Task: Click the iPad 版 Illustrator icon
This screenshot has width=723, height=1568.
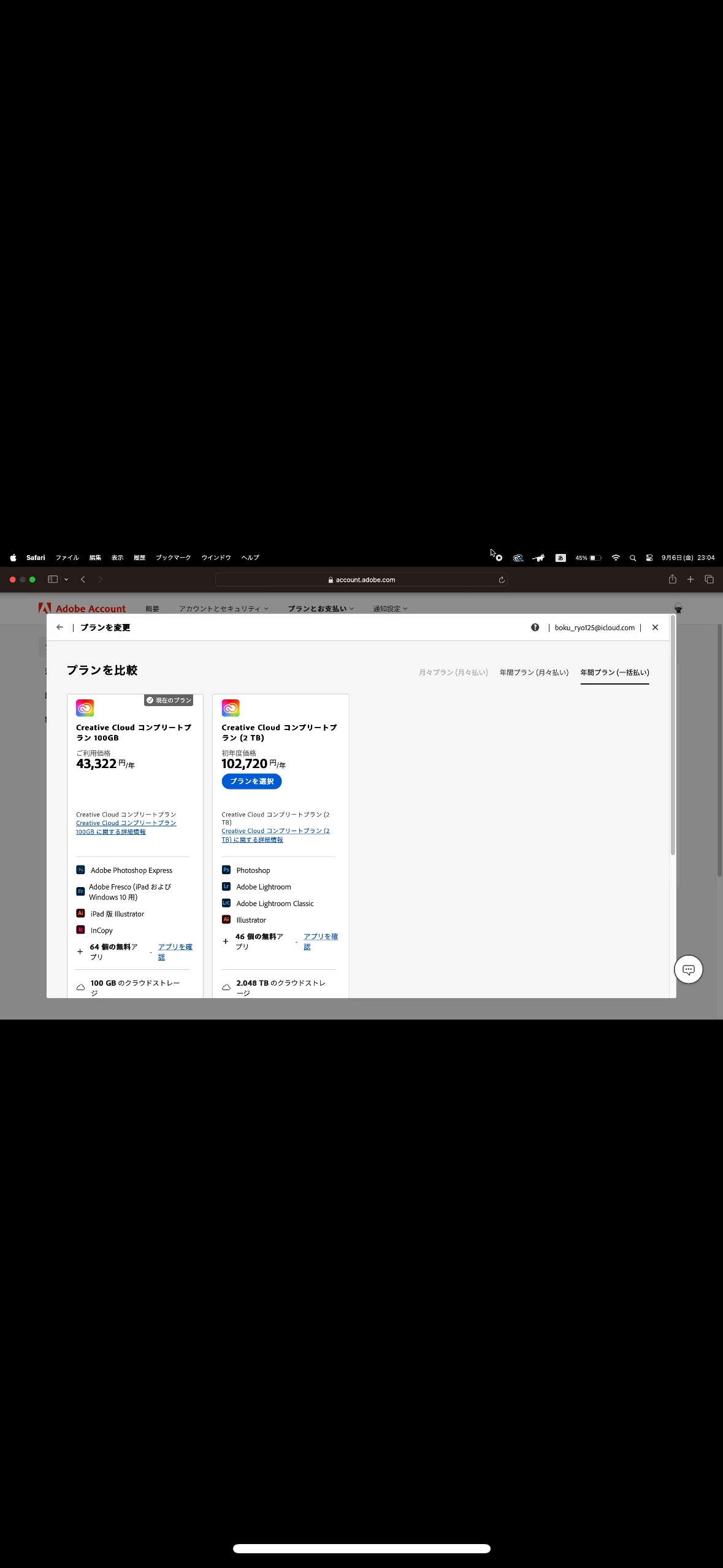Action: click(80, 913)
